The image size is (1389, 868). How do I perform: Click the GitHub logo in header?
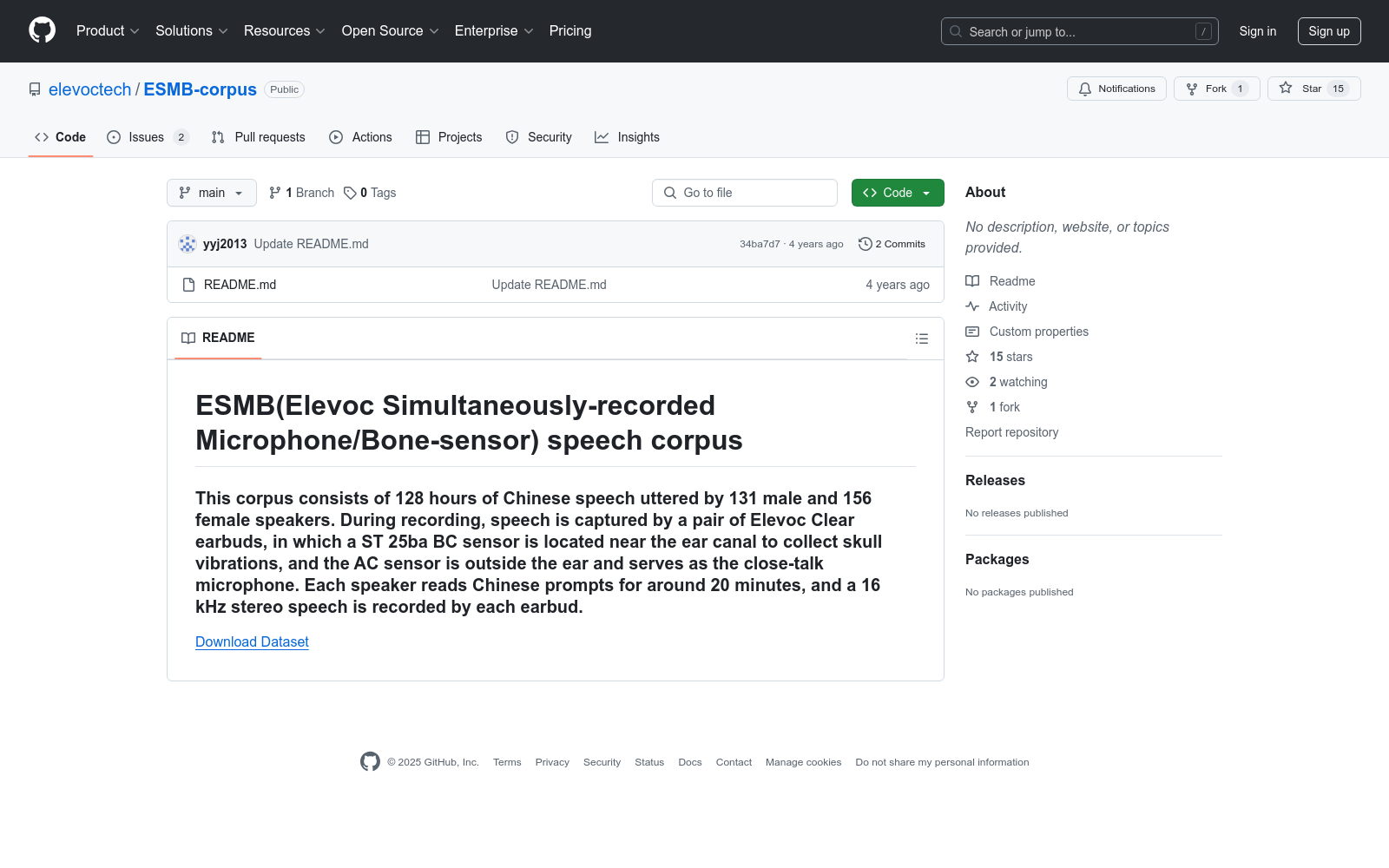[x=42, y=30]
